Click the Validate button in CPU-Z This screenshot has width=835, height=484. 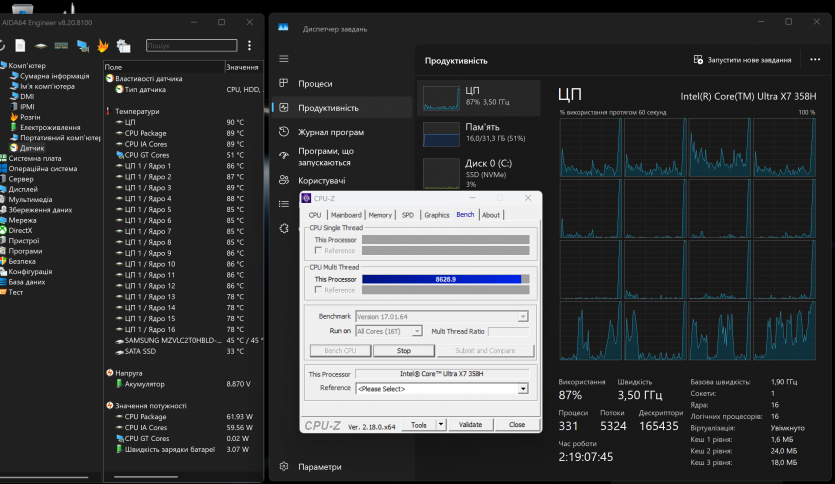[x=470, y=425]
